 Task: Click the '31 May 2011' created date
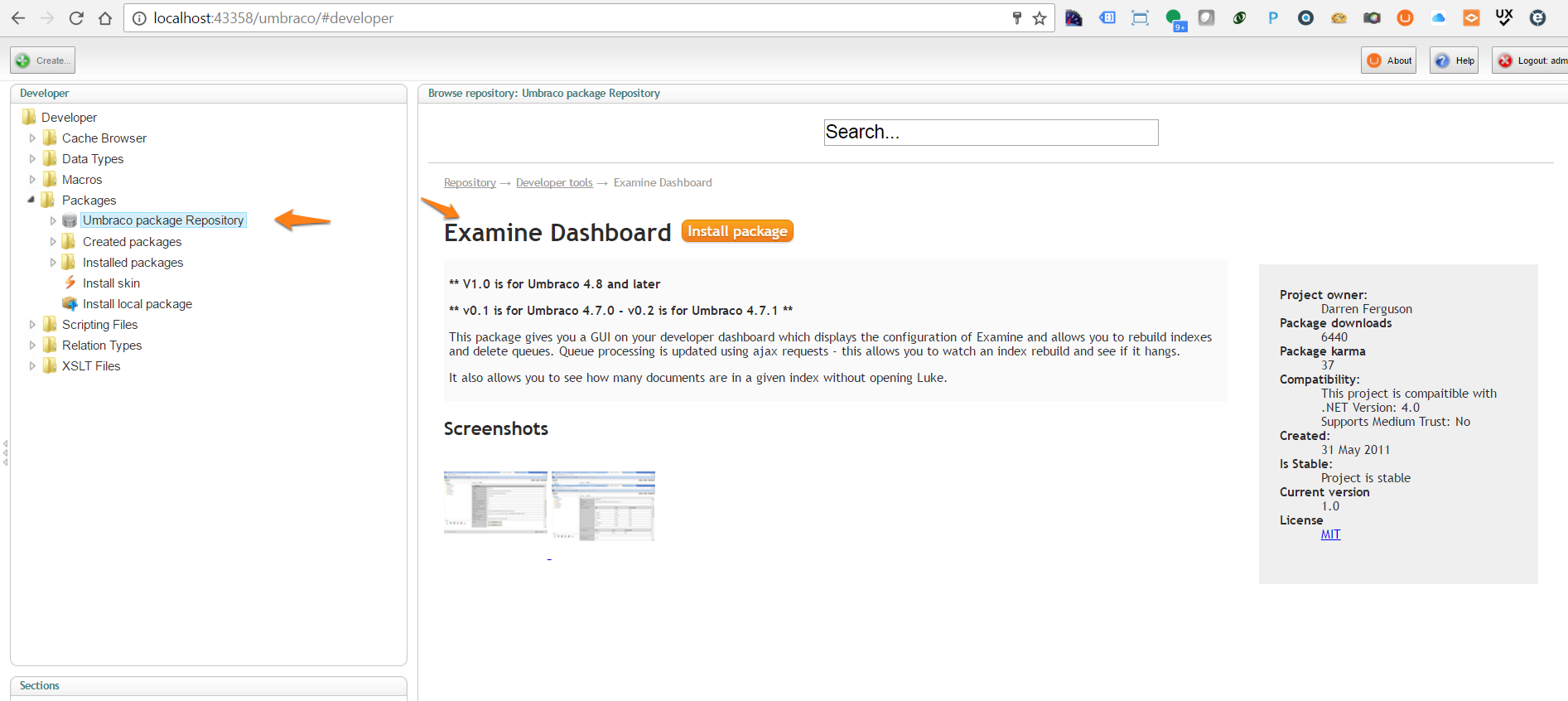(x=1355, y=450)
